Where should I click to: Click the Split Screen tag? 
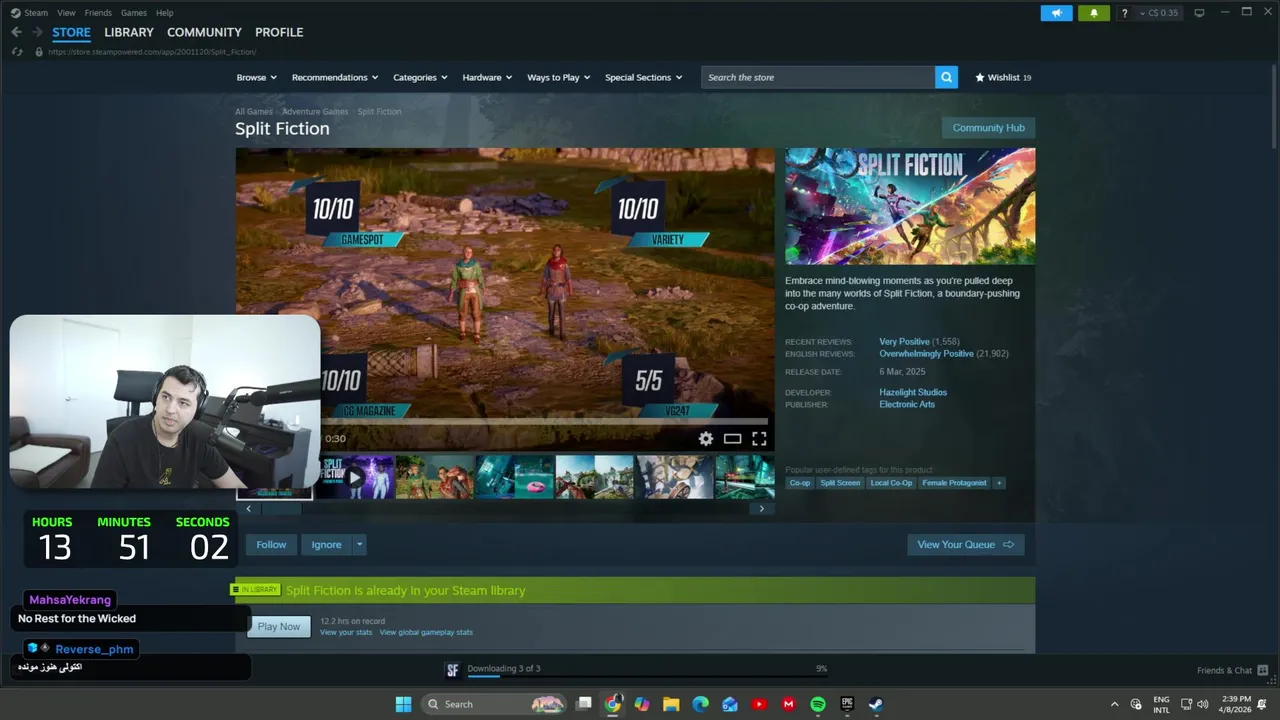pos(840,483)
